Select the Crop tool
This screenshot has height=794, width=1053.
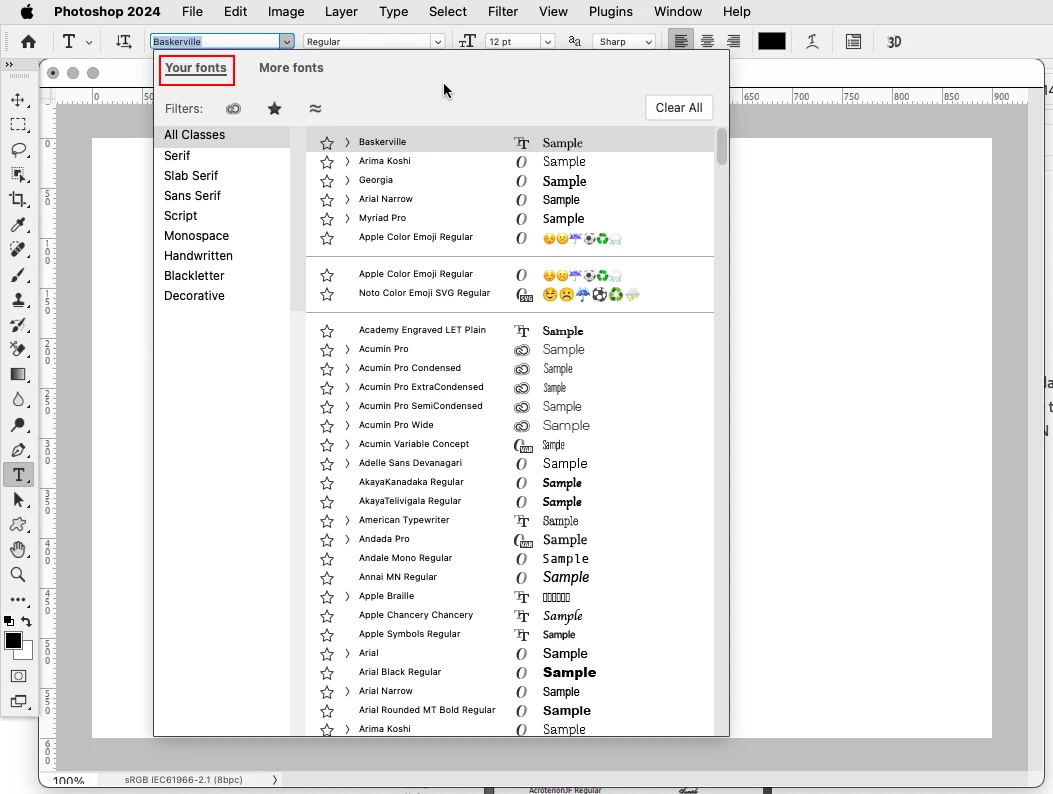click(x=18, y=200)
